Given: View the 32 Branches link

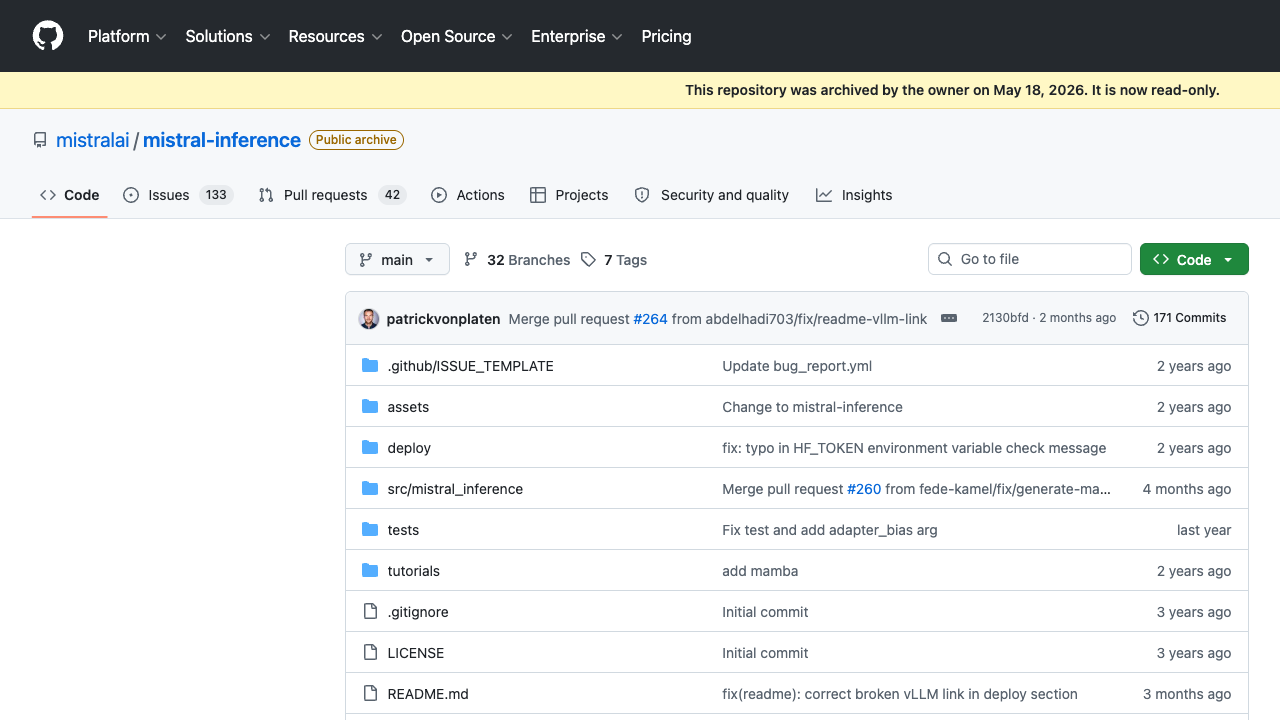Looking at the screenshot, I should point(517,260).
